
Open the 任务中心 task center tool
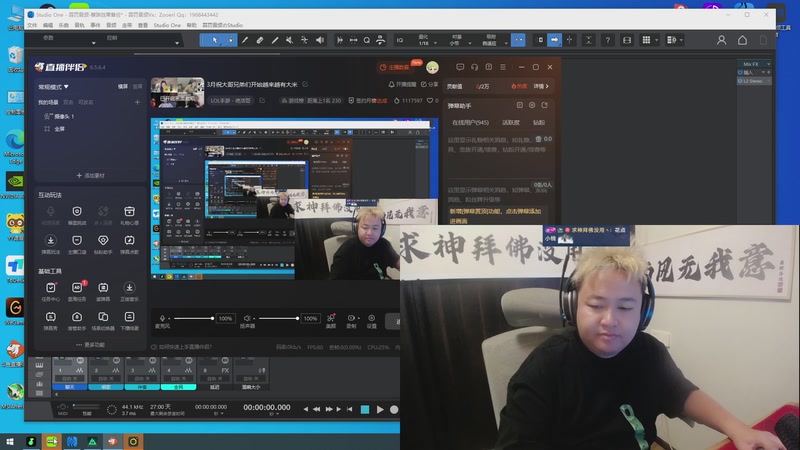51,292
